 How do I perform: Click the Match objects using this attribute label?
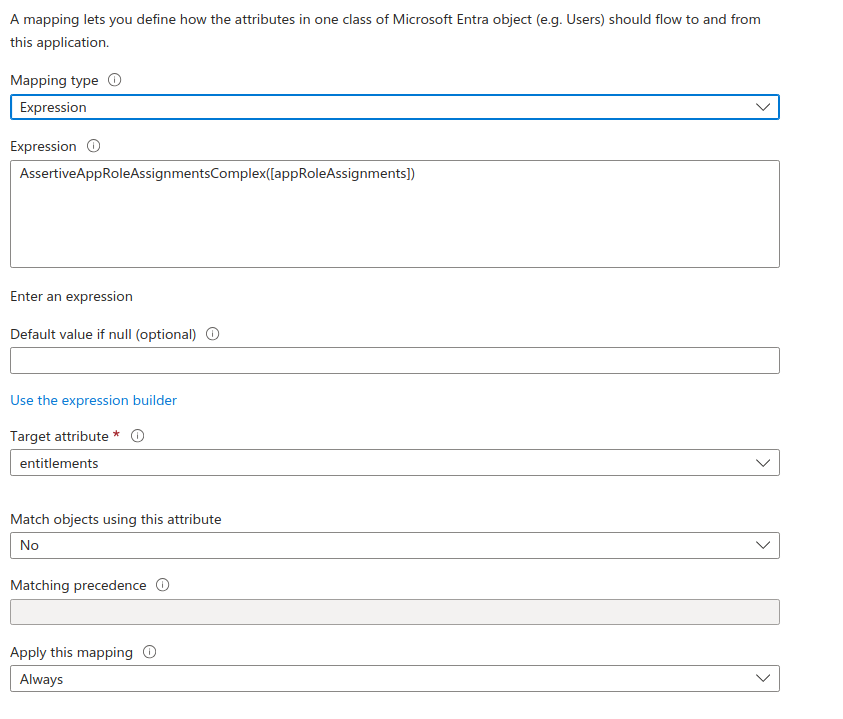116,519
